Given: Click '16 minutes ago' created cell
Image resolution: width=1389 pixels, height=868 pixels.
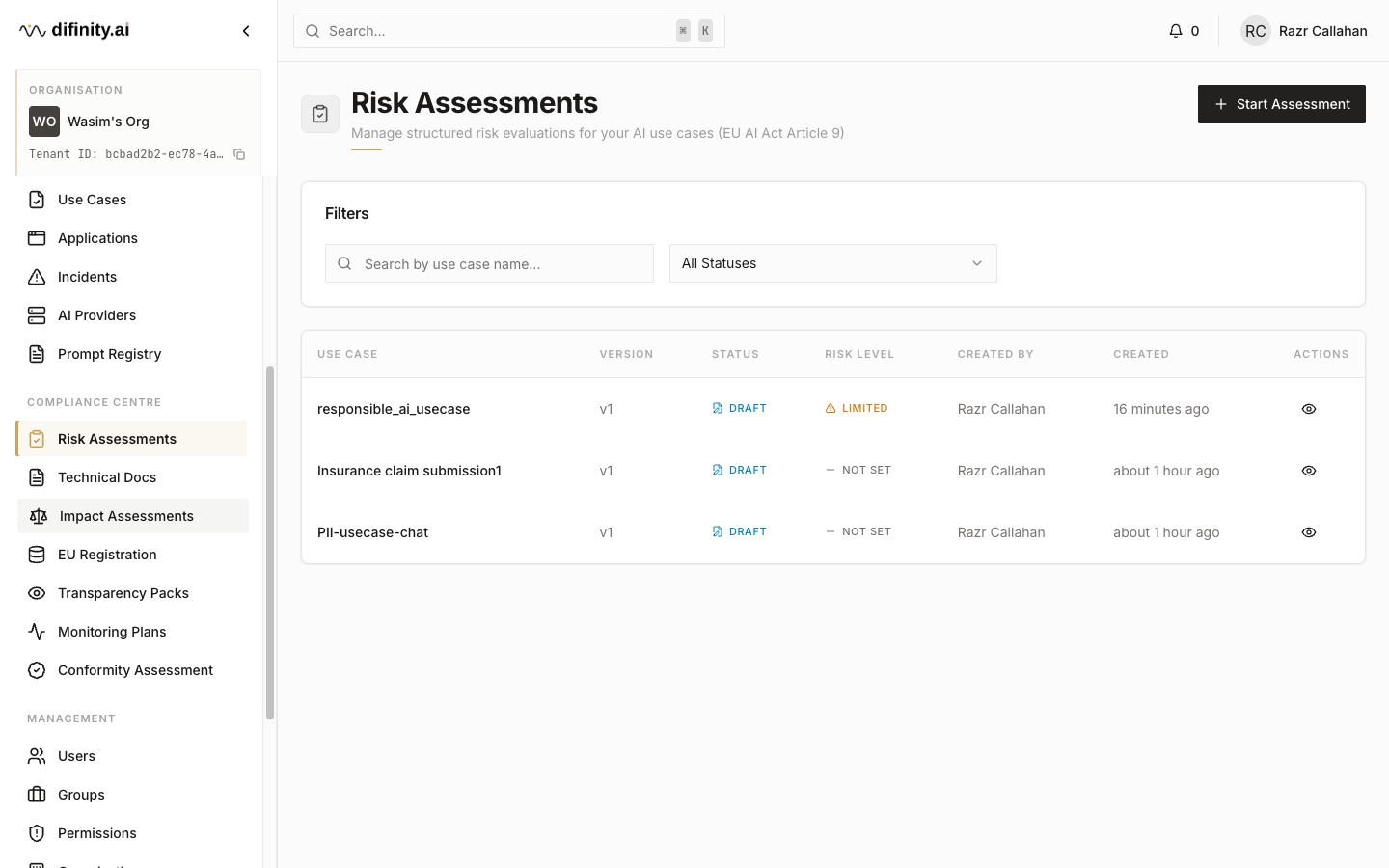Looking at the screenshot, I should pyautogui.click(x=1161, y=409).
